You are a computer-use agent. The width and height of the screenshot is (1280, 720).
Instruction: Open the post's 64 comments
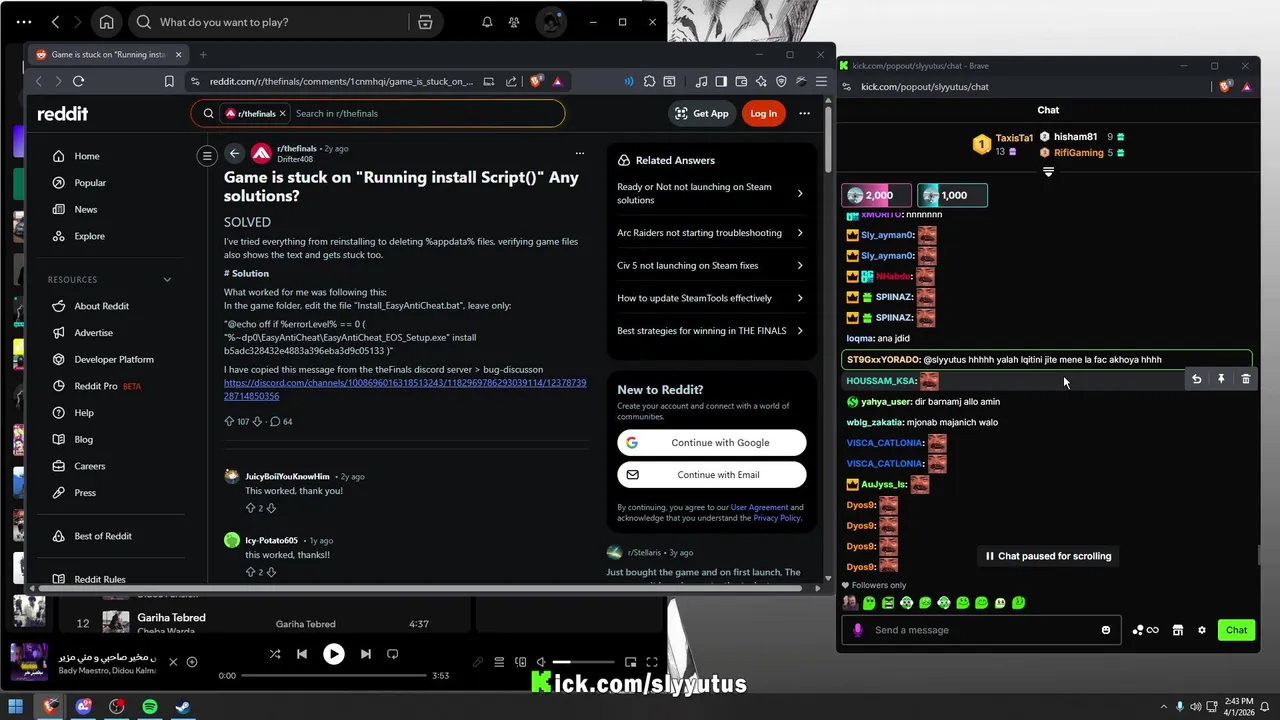pos(281,422)
